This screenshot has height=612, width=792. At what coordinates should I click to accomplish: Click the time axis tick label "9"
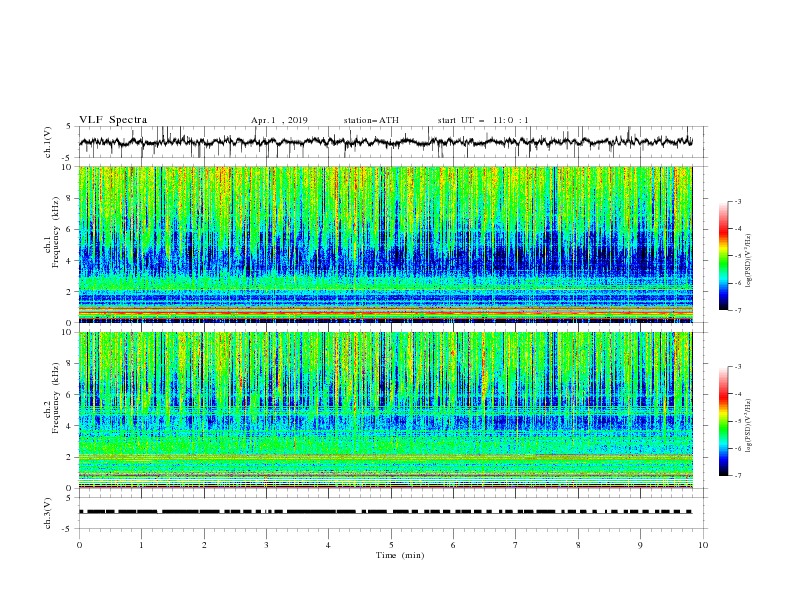[x=640, y=545]
